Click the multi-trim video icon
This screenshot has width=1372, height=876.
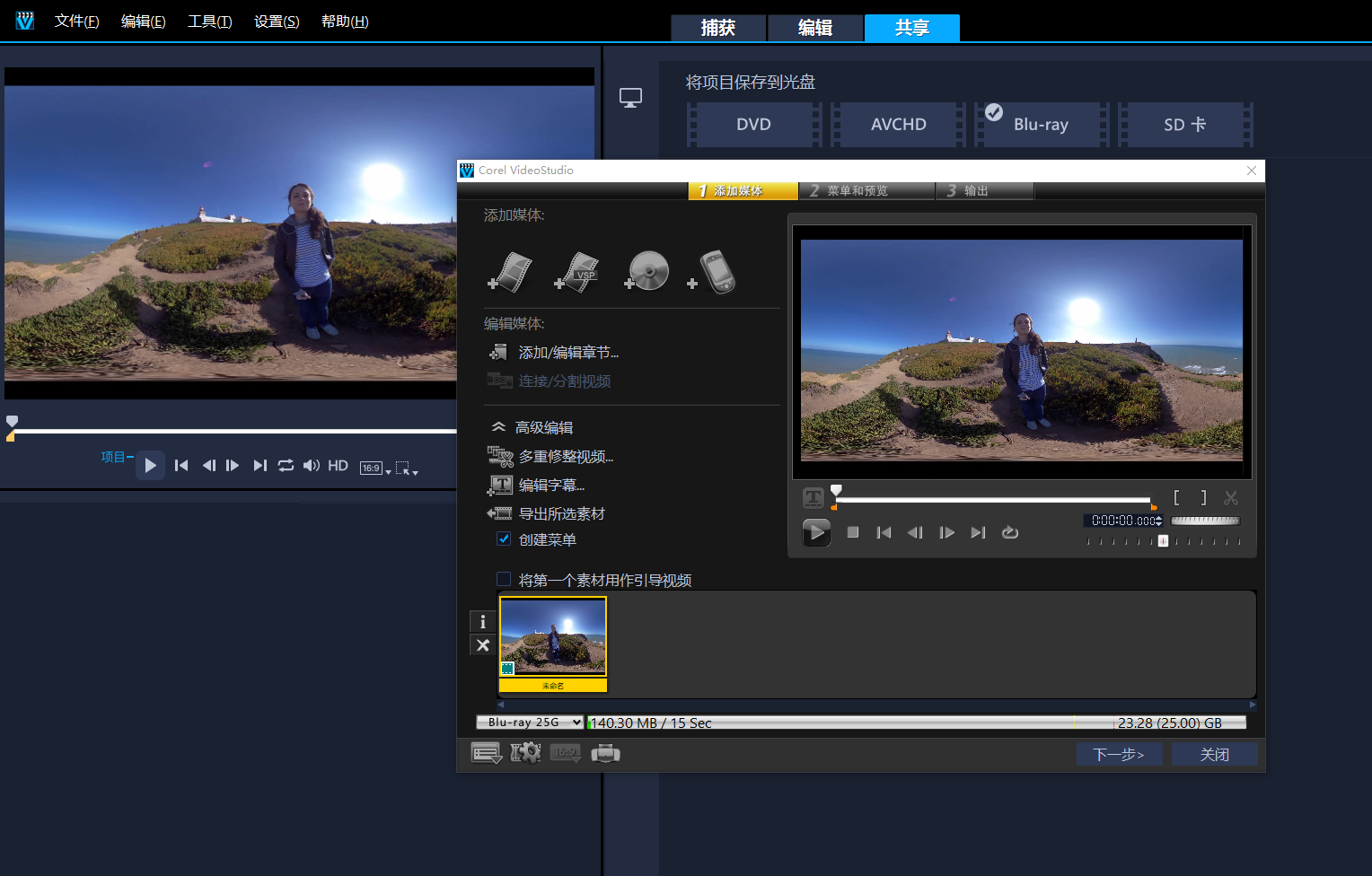(x=500, y=457)
